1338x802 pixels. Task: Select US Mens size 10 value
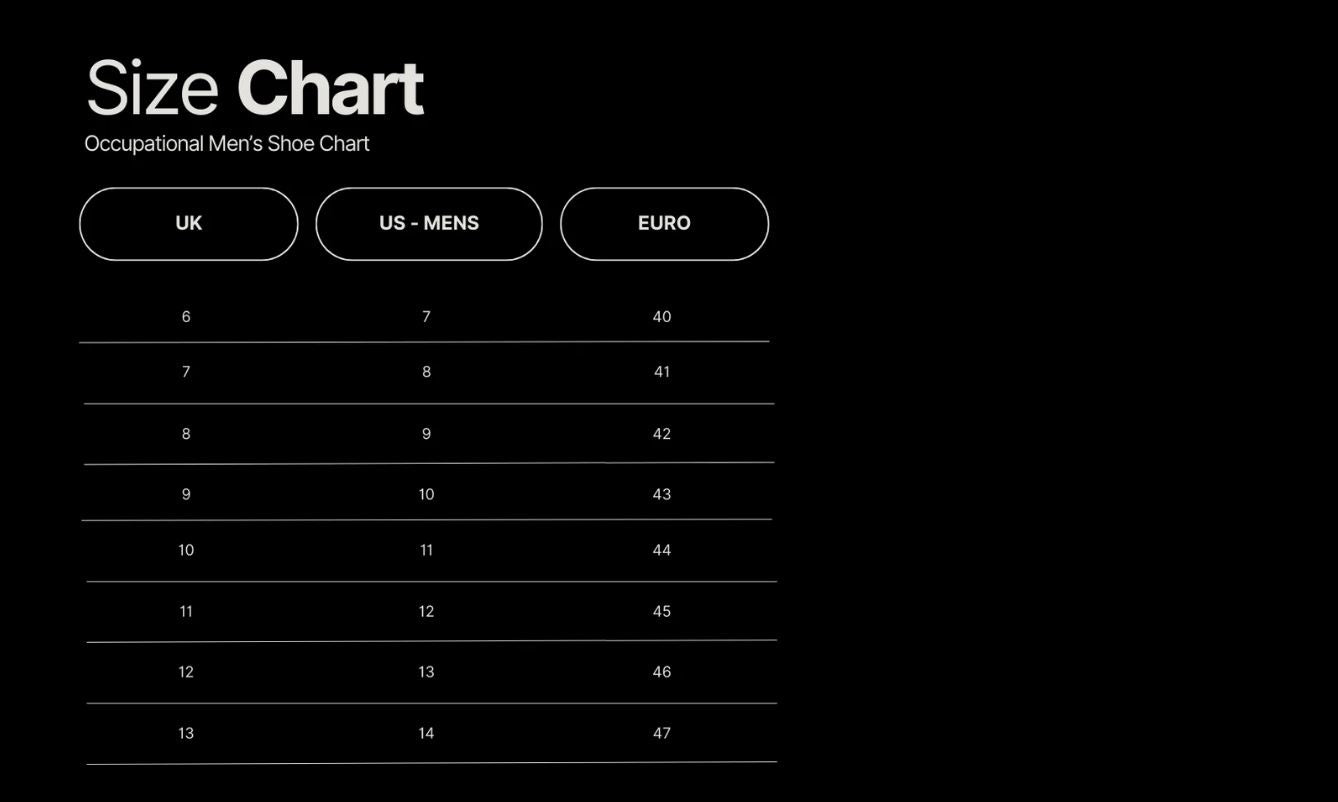tap(426, 494)
